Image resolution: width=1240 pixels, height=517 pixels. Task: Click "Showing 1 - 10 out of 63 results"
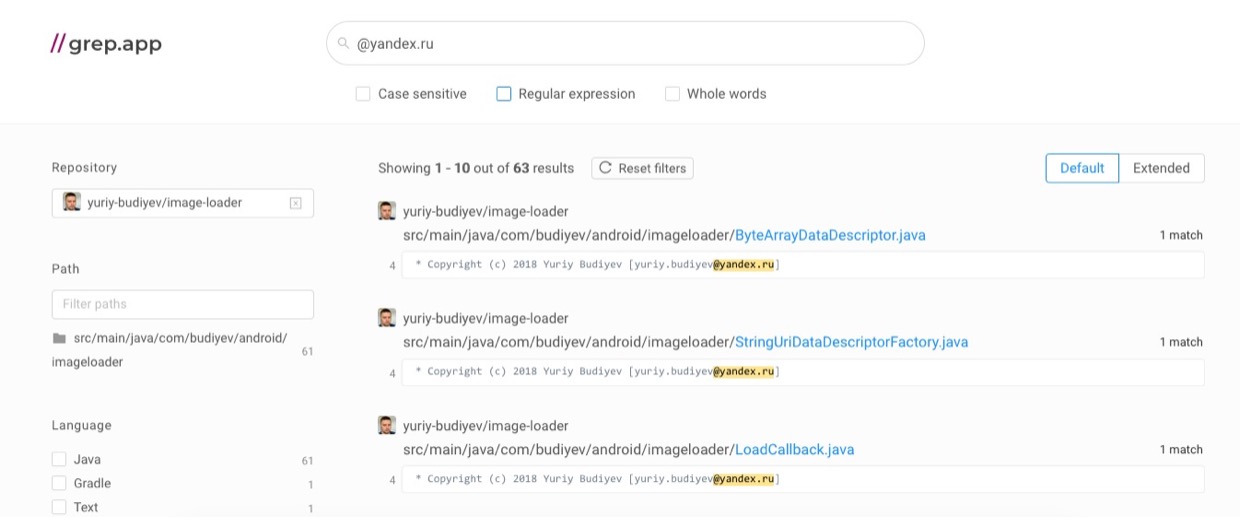click(x=476, y=168)
